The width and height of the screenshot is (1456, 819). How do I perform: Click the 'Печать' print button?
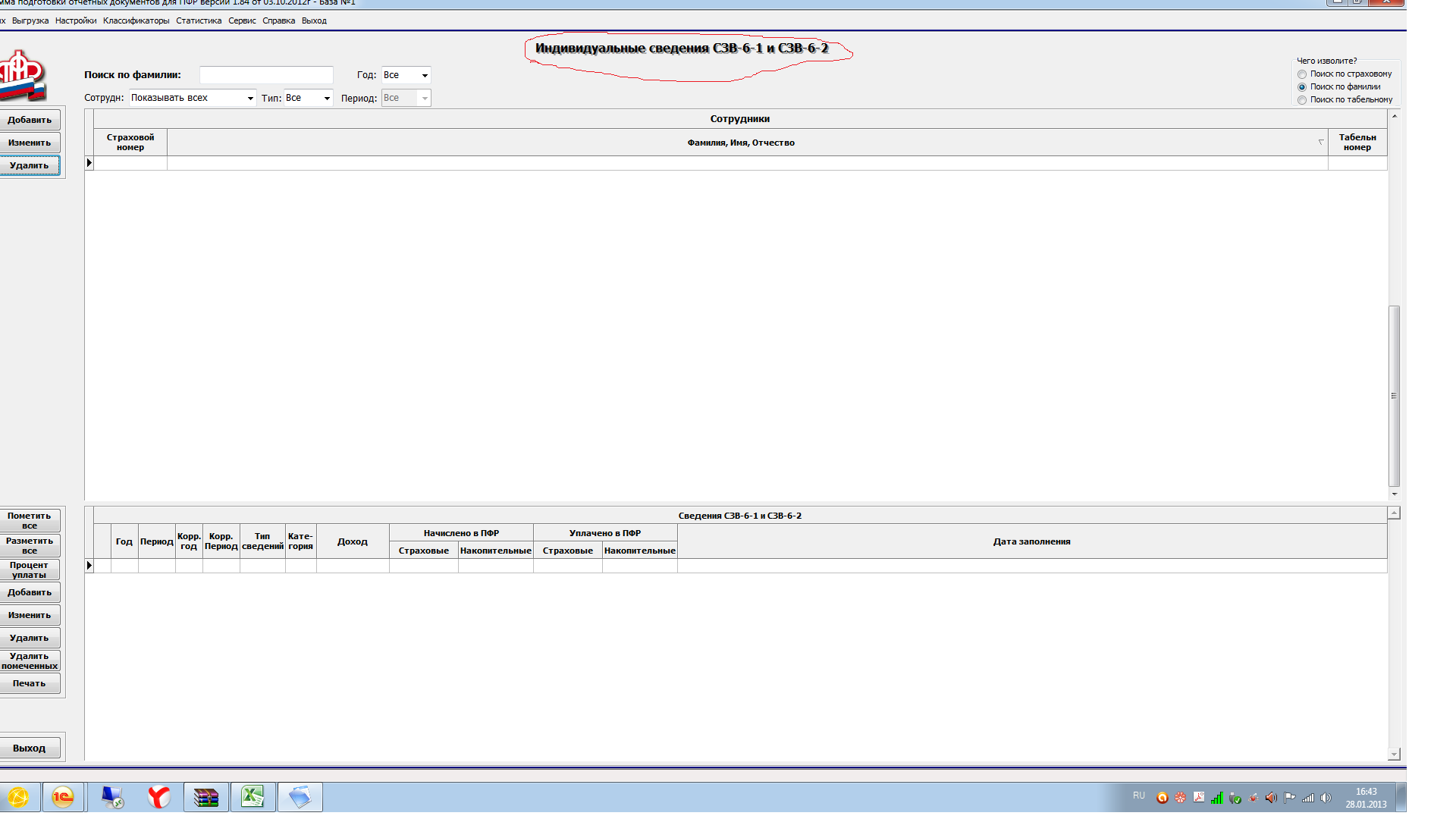(x=30, y=683)
